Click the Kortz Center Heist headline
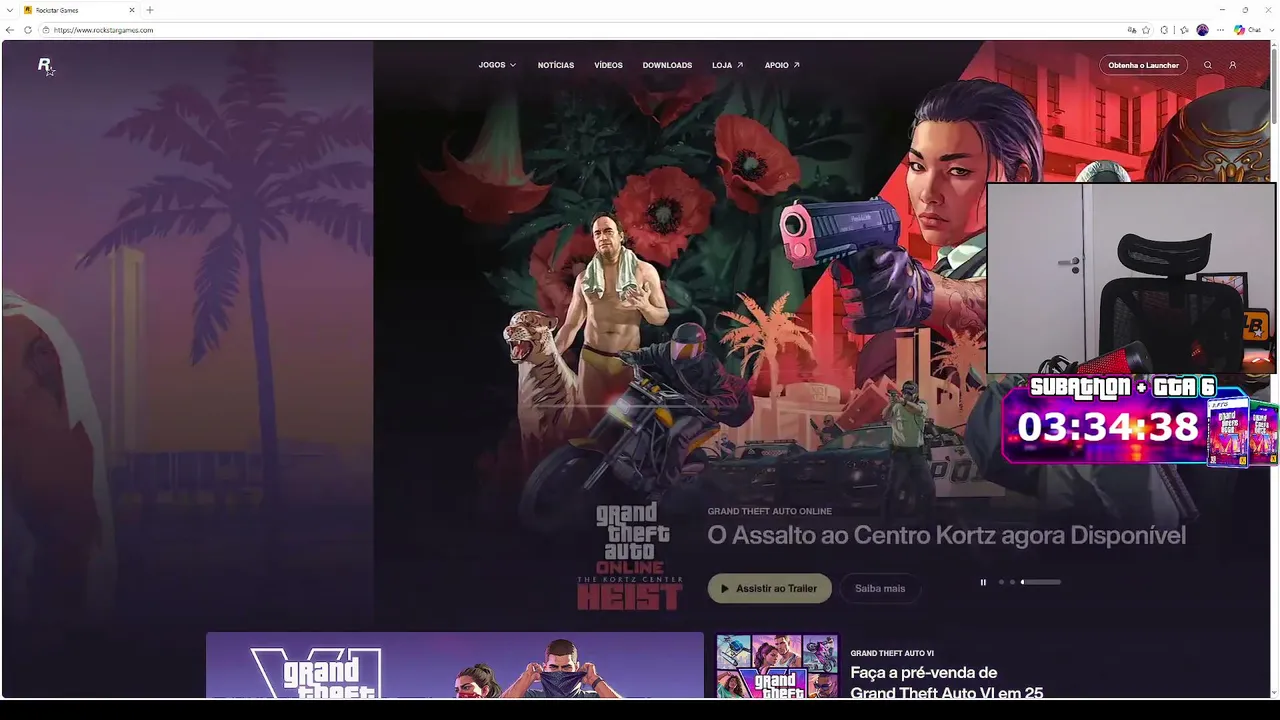Screen dimensions: 1280x720 pos(946,535)
